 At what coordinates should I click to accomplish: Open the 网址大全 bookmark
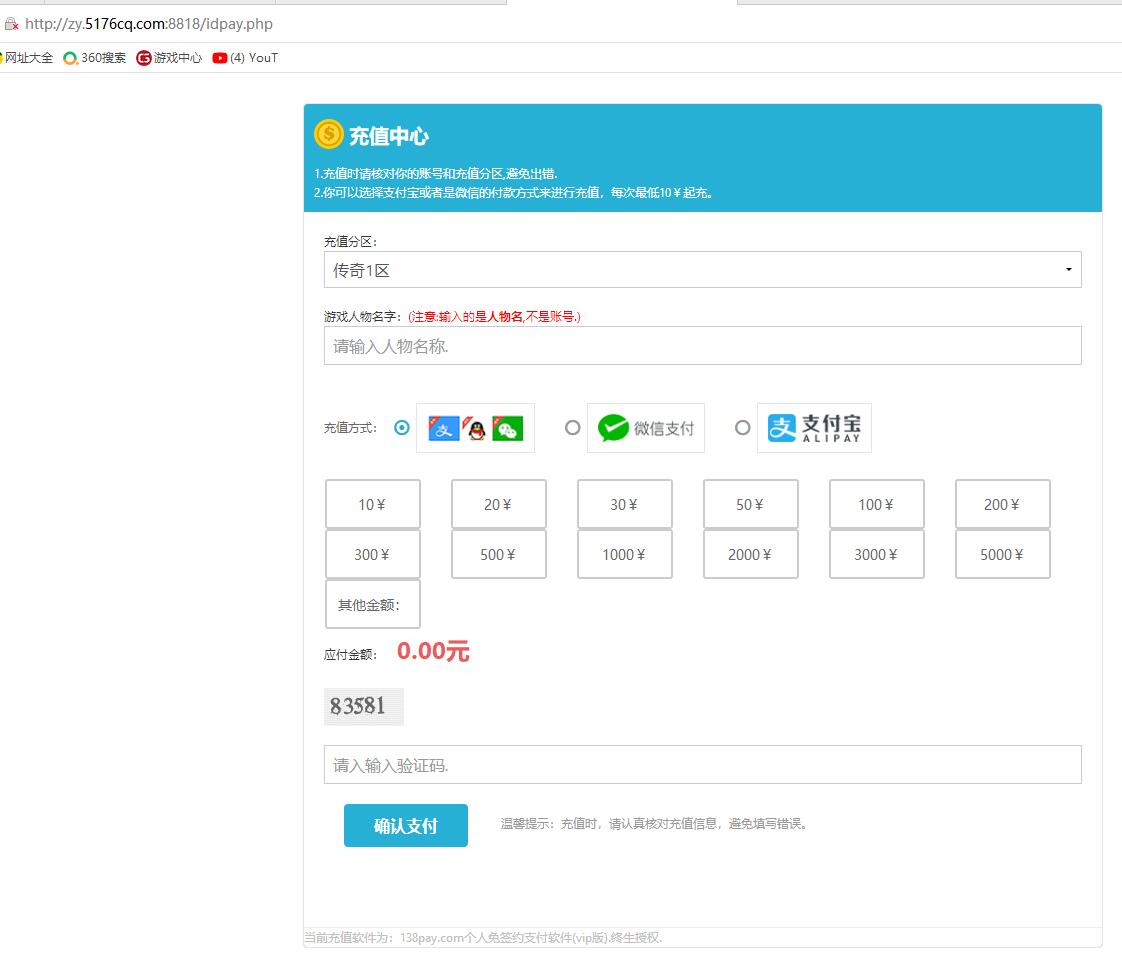click(x=27, y=58)
